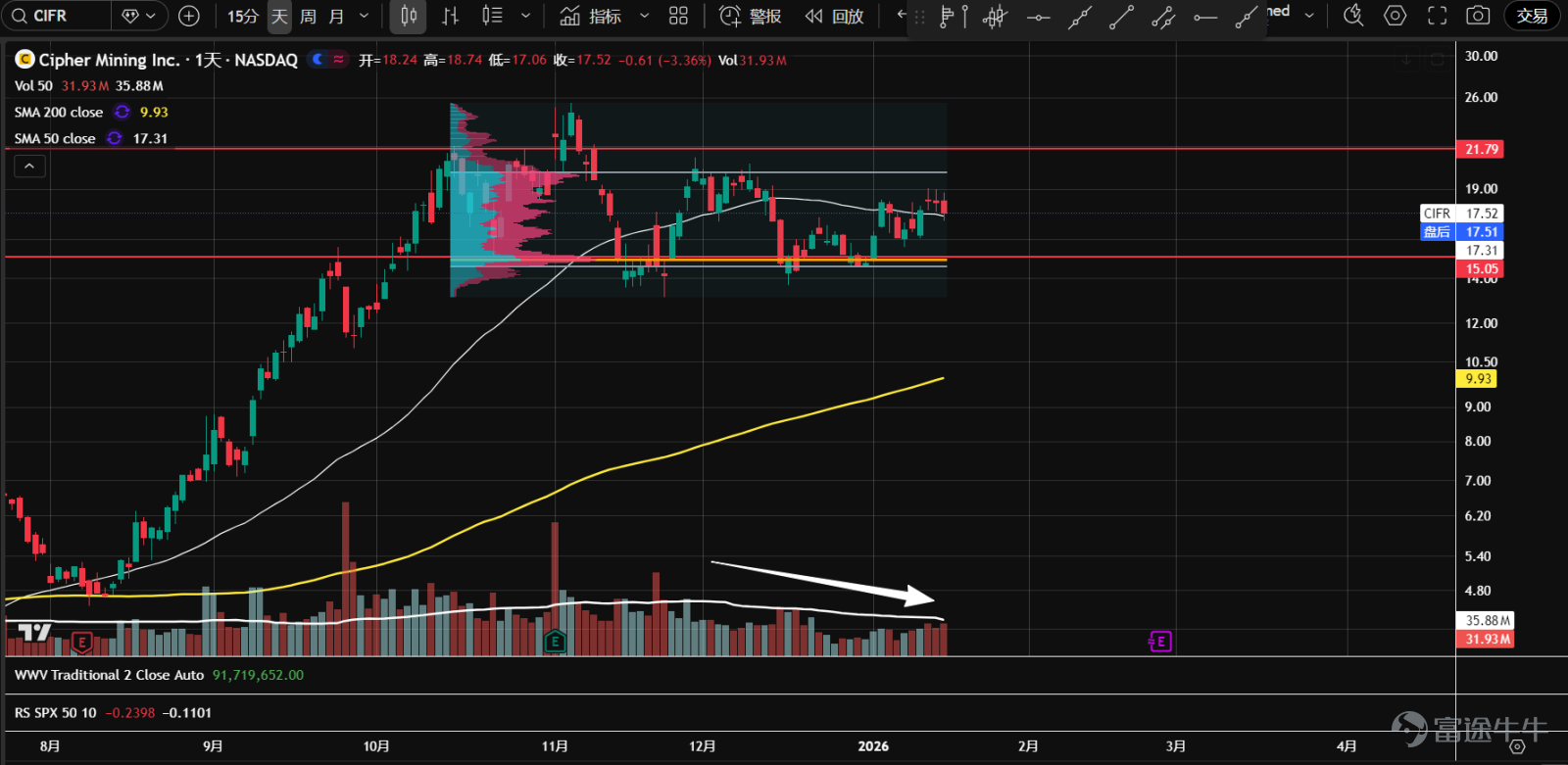Switch to the bar chart type
The height and width of the screenshot is (765, 1568).
[x=450, y=16]
